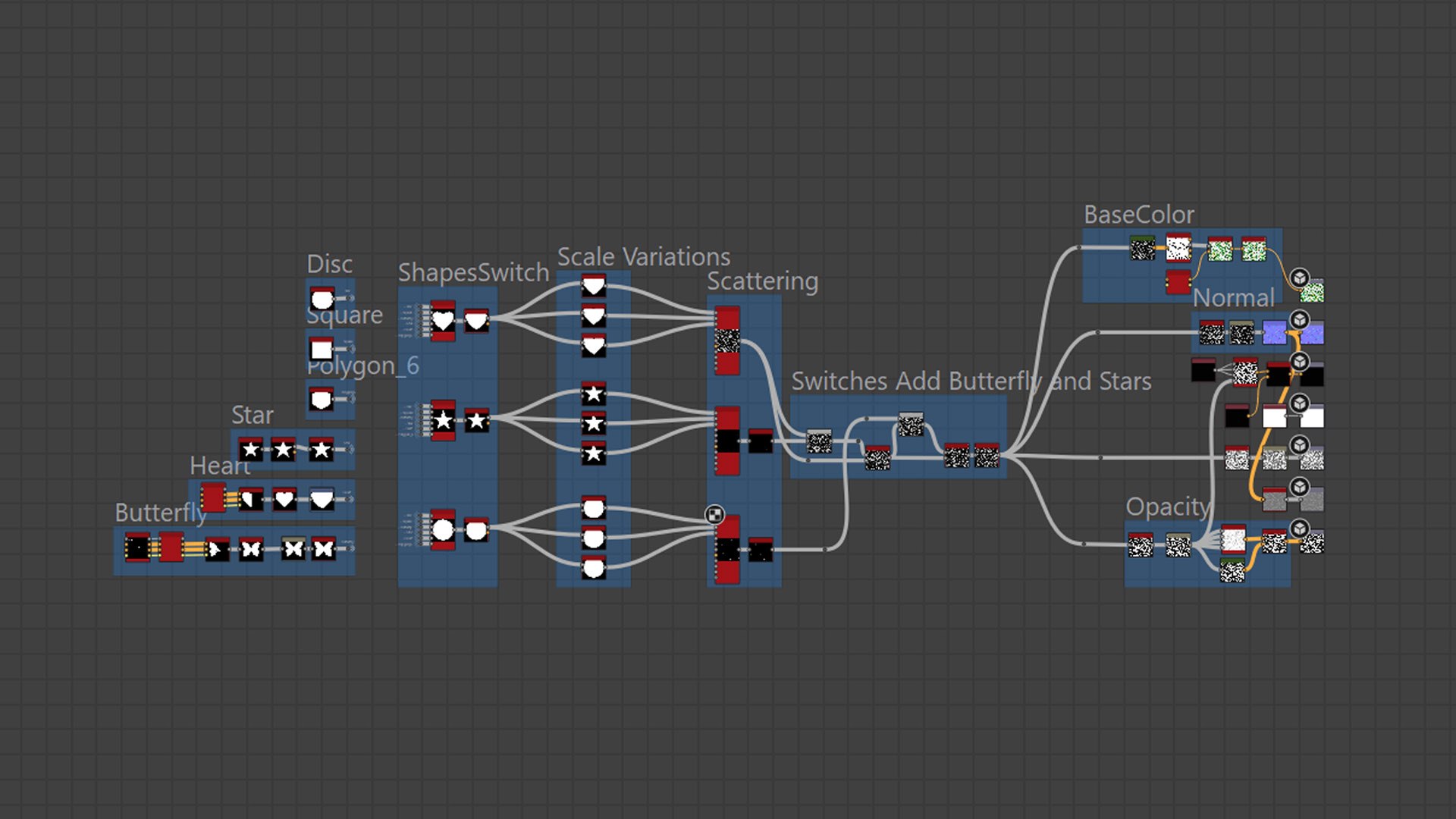
Task: Select the disc shape node in the Disc frame
Action: pyautogui.click(x=322, y=298)
